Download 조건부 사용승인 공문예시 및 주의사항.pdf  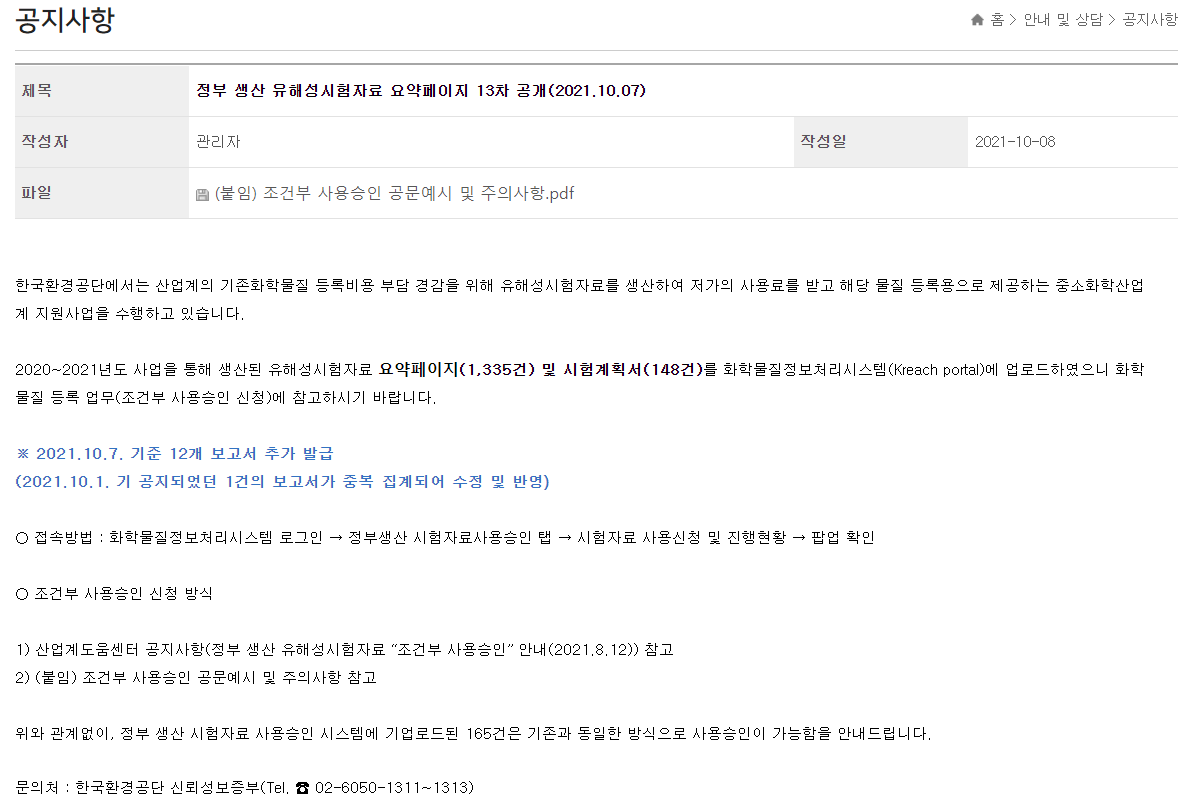(x=394, y=194)
